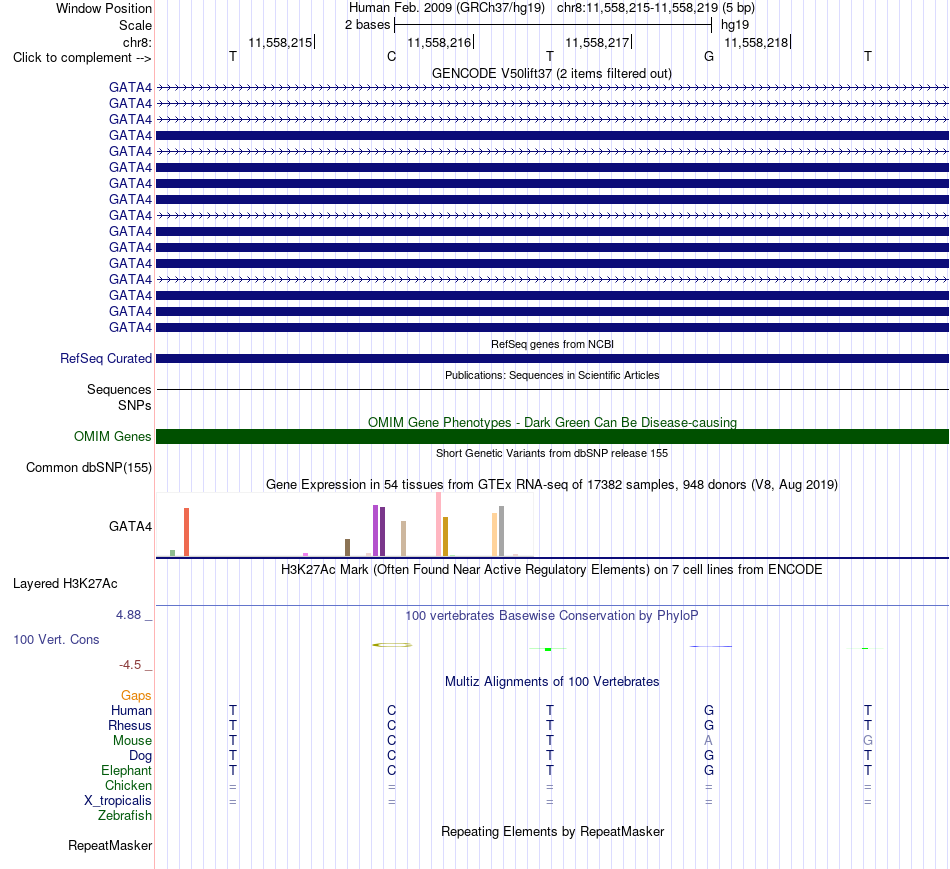Click the SNPs track label
The height and width of the screenshot is (869, 950).
(135, 405)
